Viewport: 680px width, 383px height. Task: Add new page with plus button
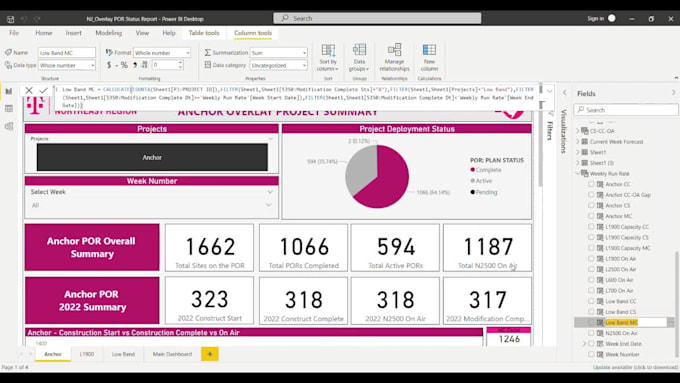tap(210, 354)
